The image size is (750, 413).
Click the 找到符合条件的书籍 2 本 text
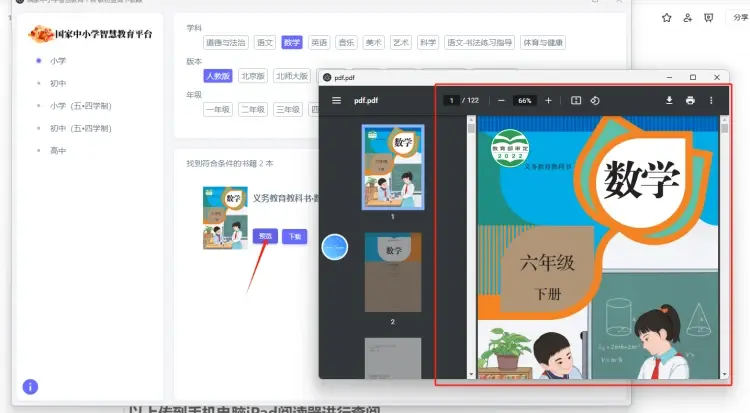[230, 164]
